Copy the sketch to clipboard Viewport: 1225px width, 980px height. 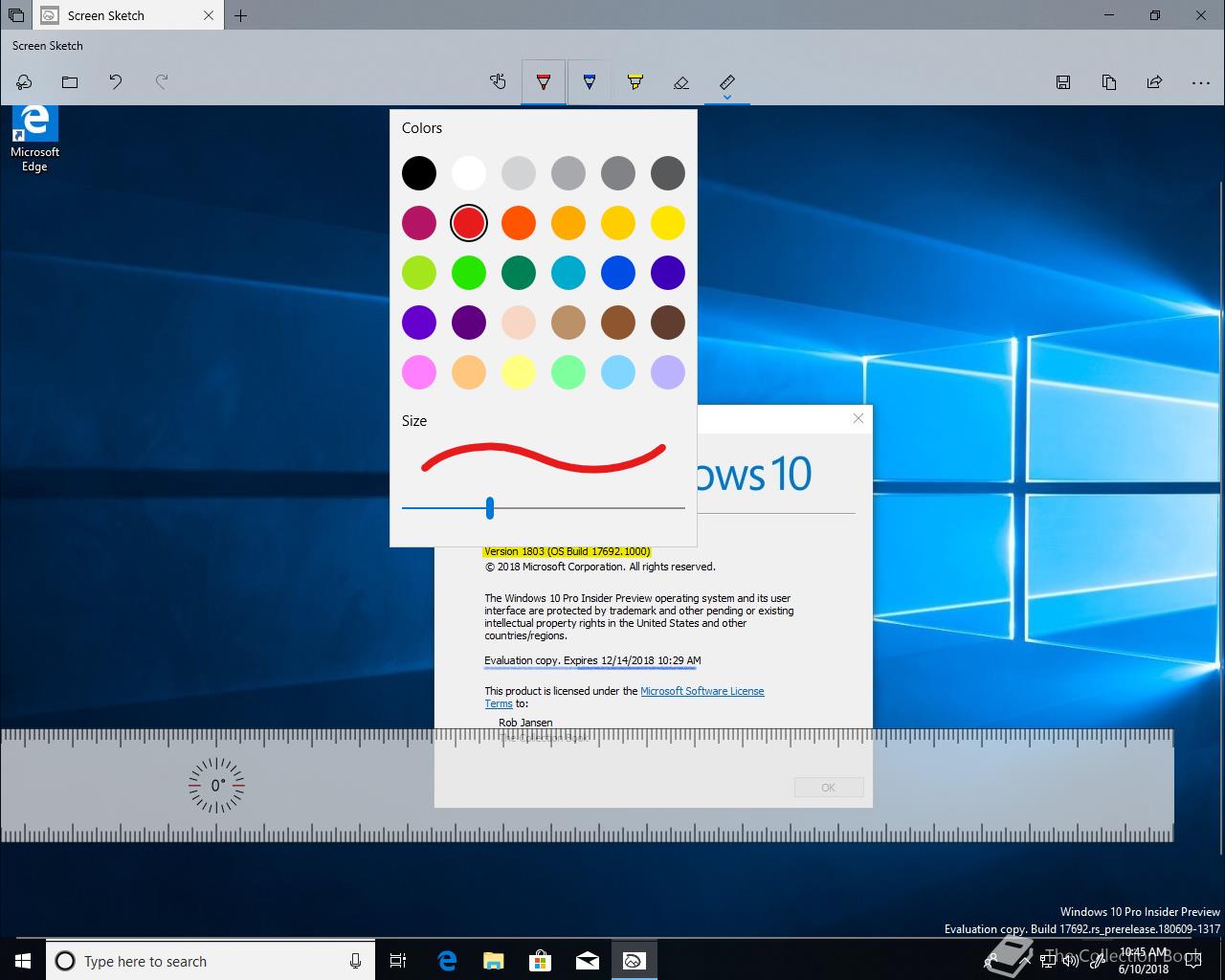1109,82
